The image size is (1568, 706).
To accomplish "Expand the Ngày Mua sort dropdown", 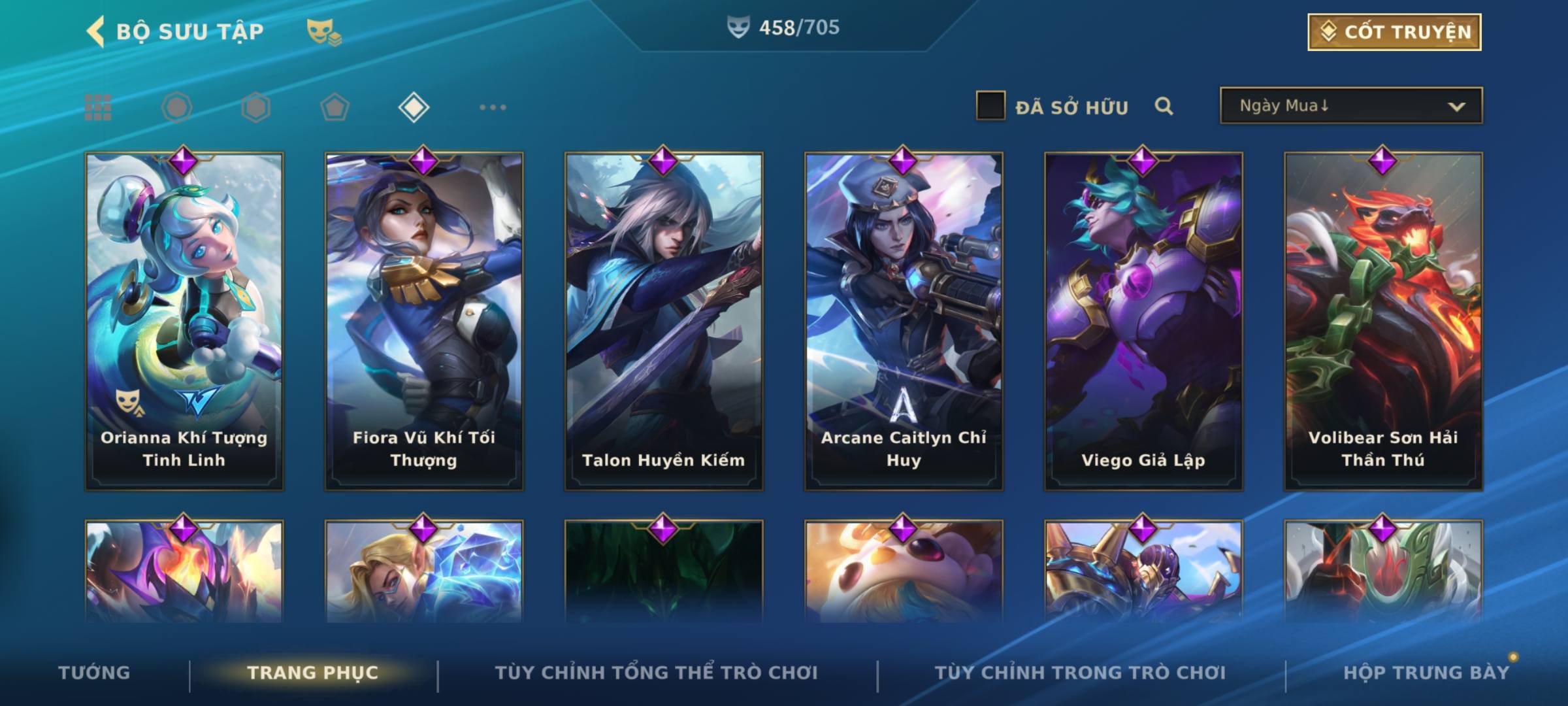I will pyautogui.click(x=1351, y=106).
